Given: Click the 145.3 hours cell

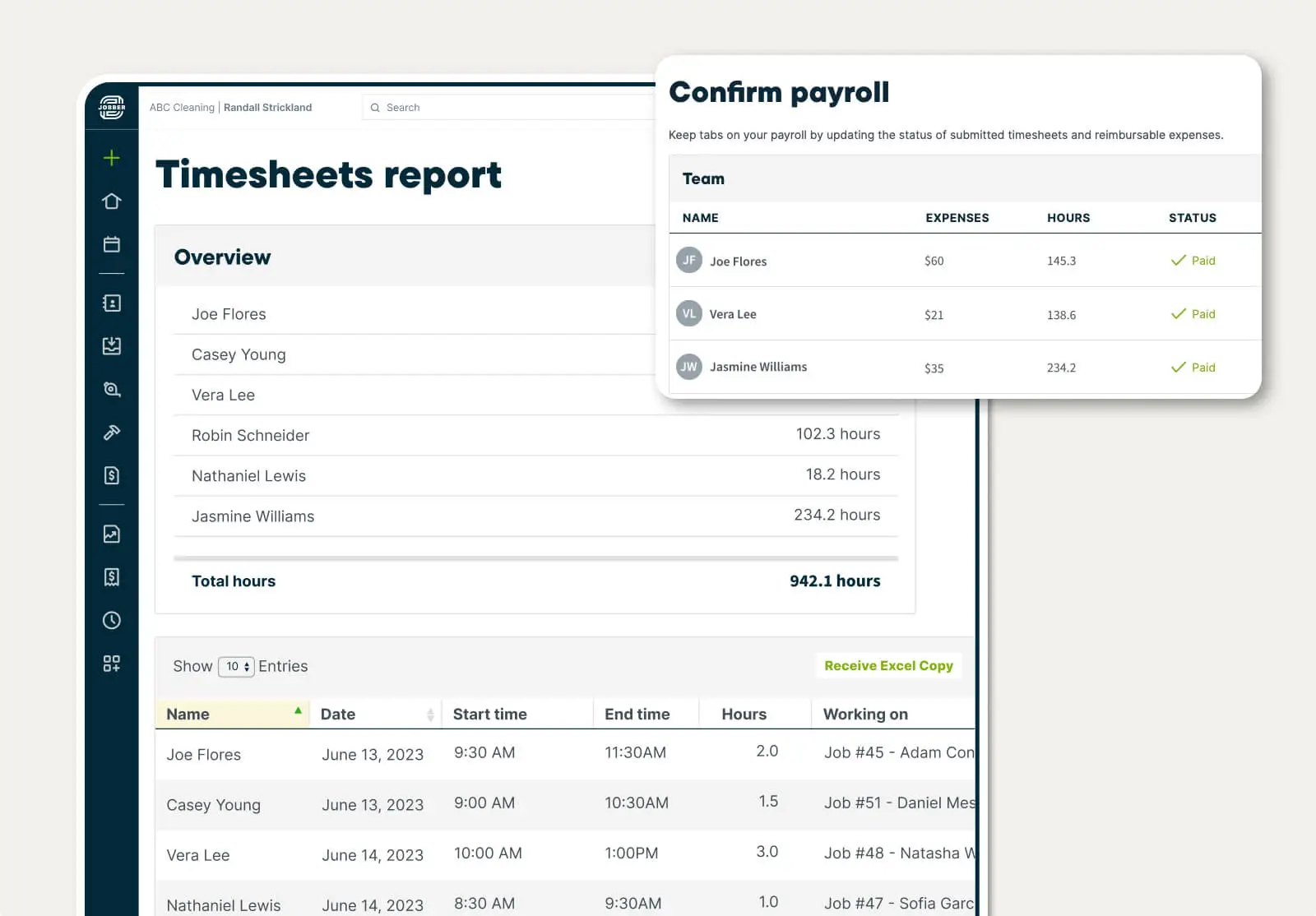Looking at the screenshot, I should click(x=1061, y=261).
